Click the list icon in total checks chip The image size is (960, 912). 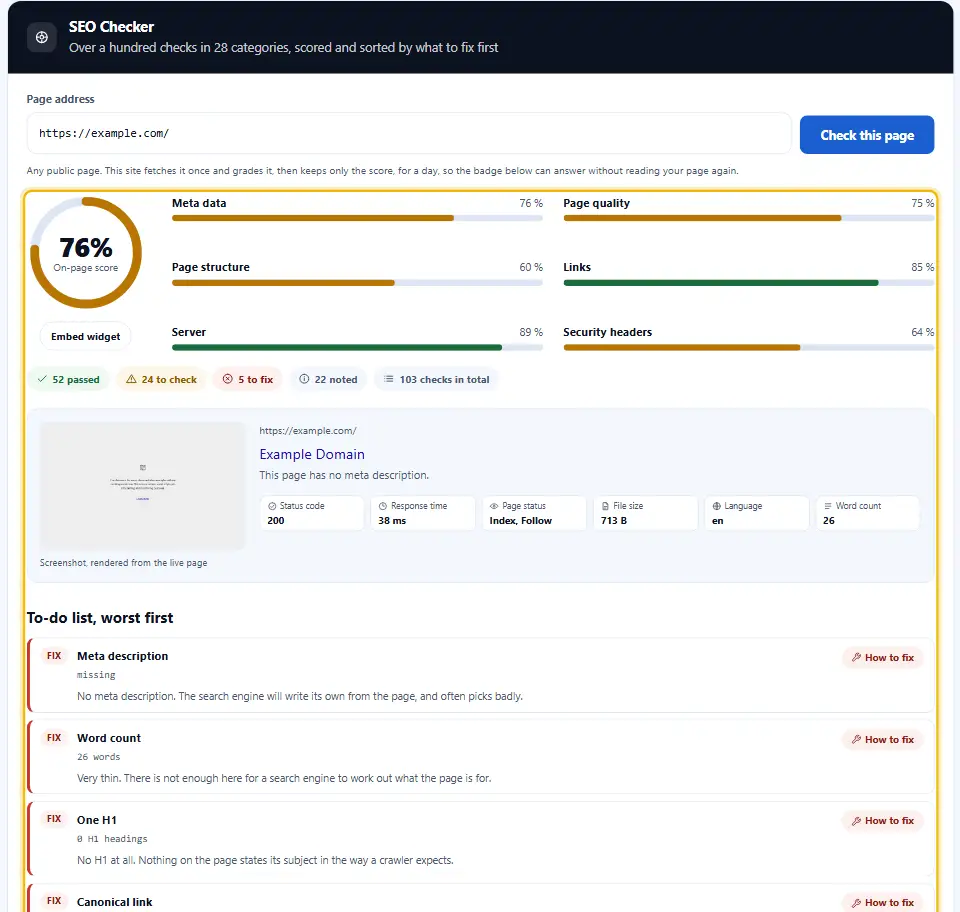(x=388, y=379)
